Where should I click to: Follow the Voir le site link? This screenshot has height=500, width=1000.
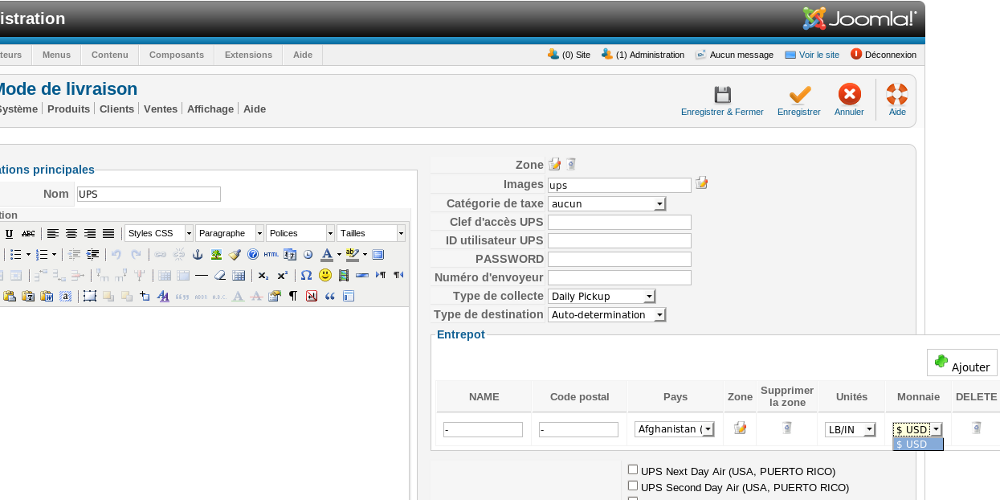812,55
